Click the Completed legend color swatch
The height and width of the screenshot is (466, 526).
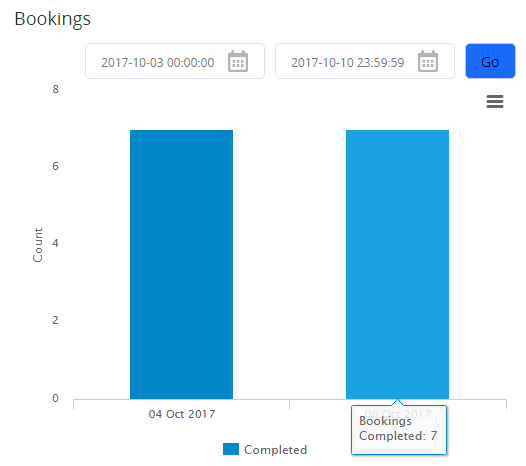[x=231, y=449]
